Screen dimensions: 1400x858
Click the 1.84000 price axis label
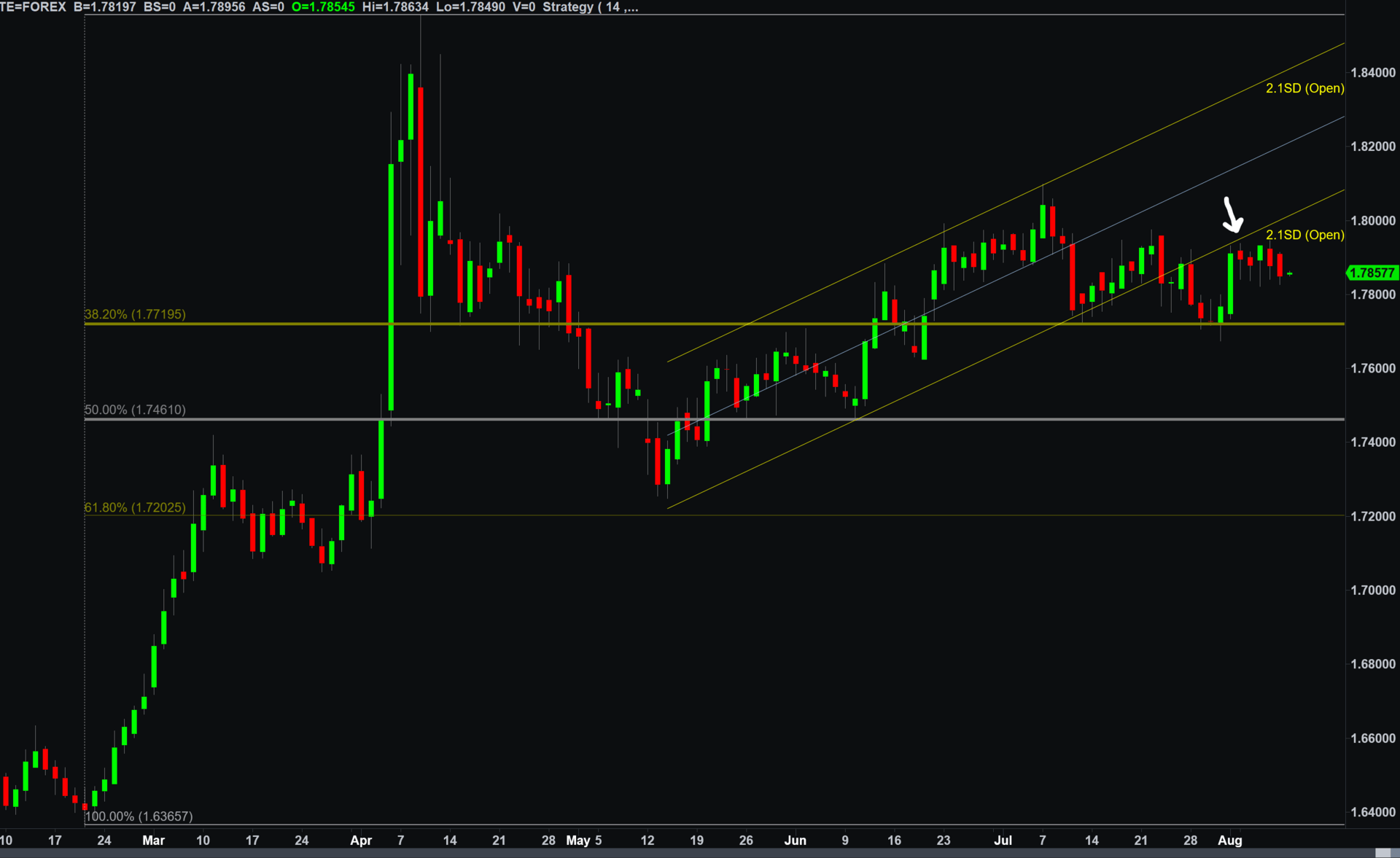(x=1373, y=73)
